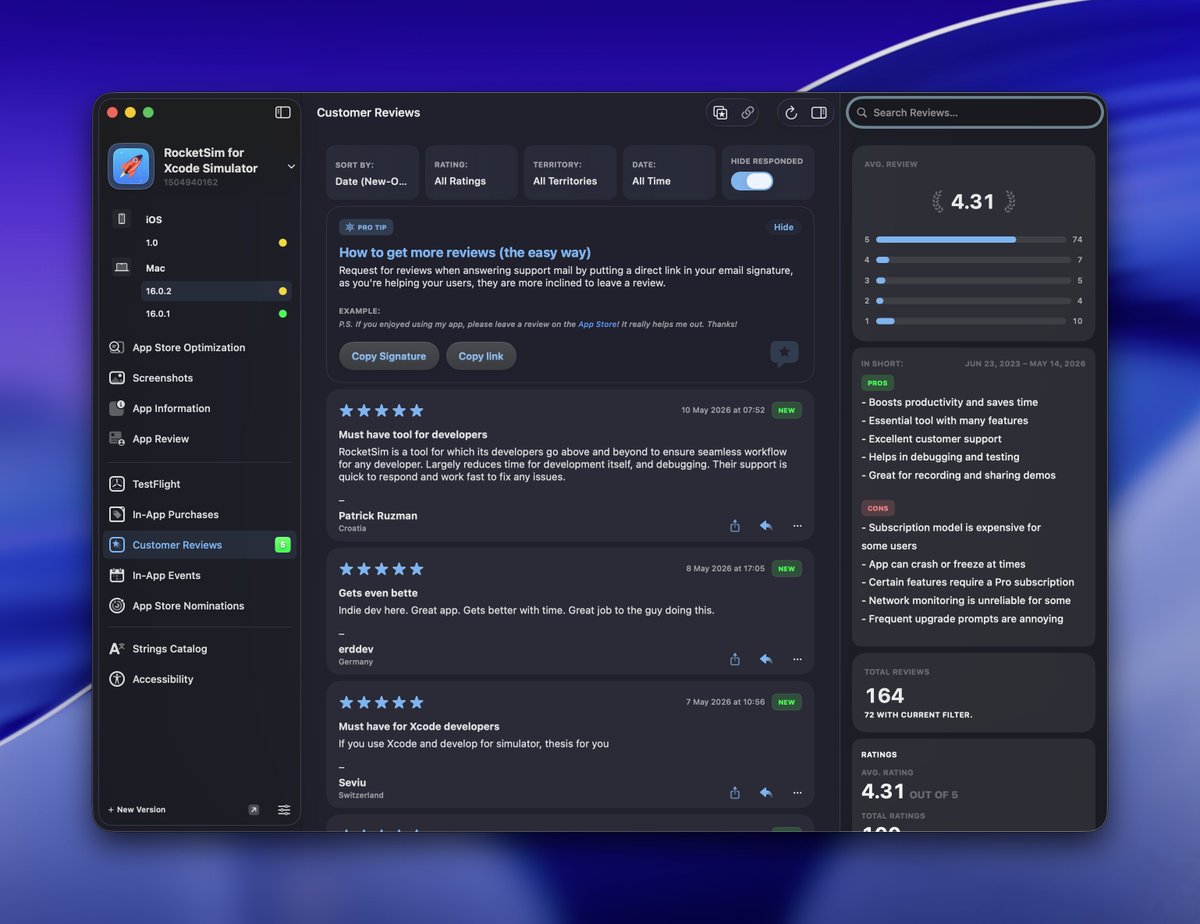1200x924 pixels.
Task: Open the Date filter dropdown
Action: tap(669, 172)
